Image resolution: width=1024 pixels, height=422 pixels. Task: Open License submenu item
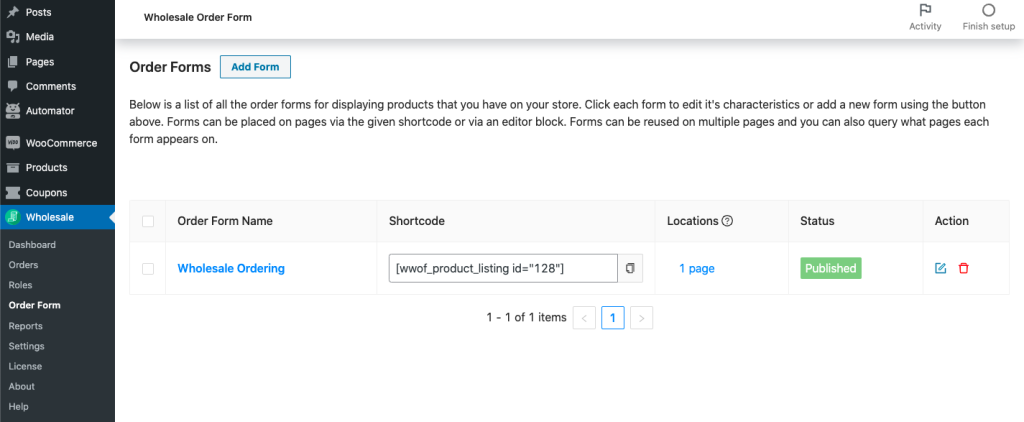(25, 366)
